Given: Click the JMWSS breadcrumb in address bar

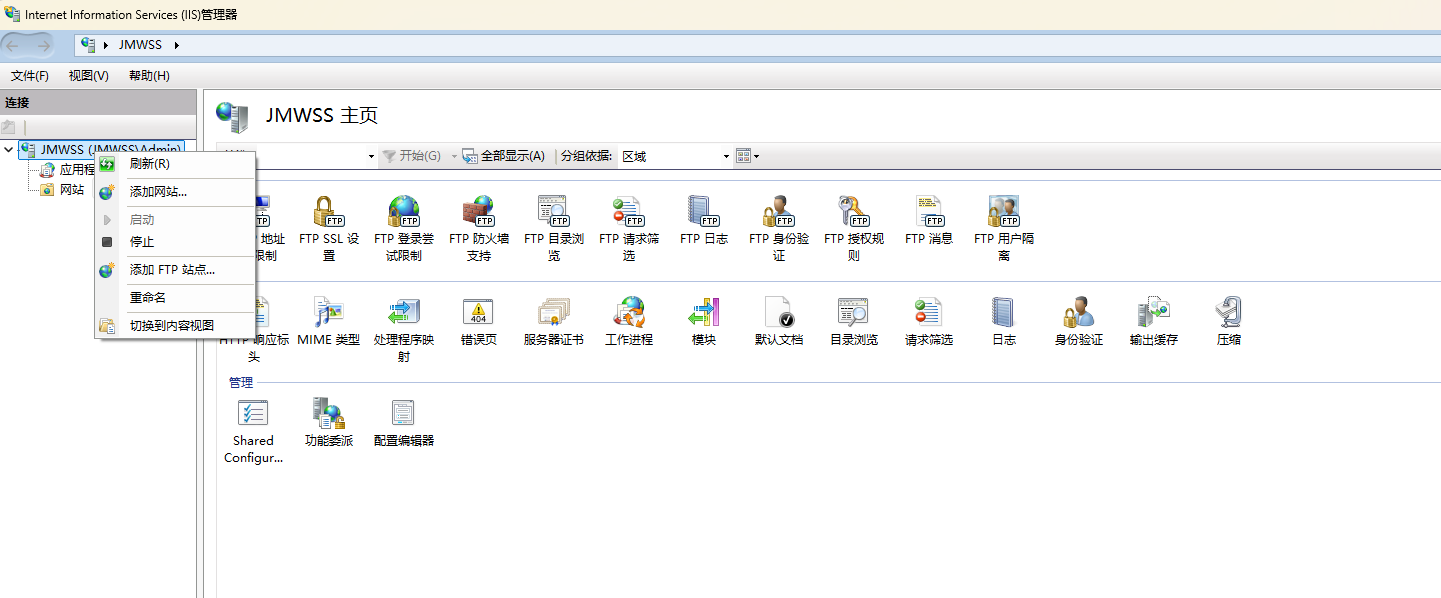Looking at the screenshot, I should [140, 45].
